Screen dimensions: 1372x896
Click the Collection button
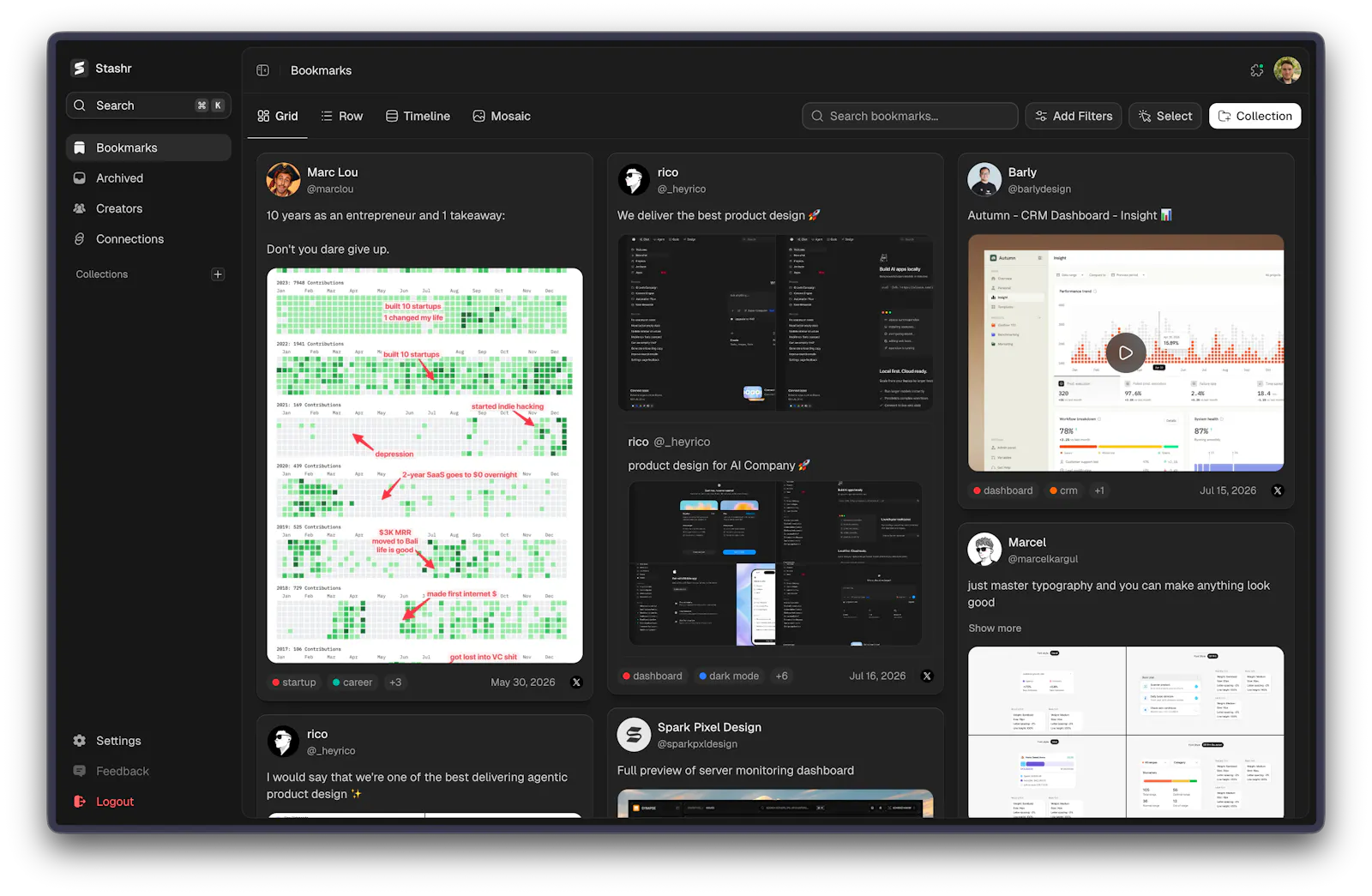point(1255,116)
